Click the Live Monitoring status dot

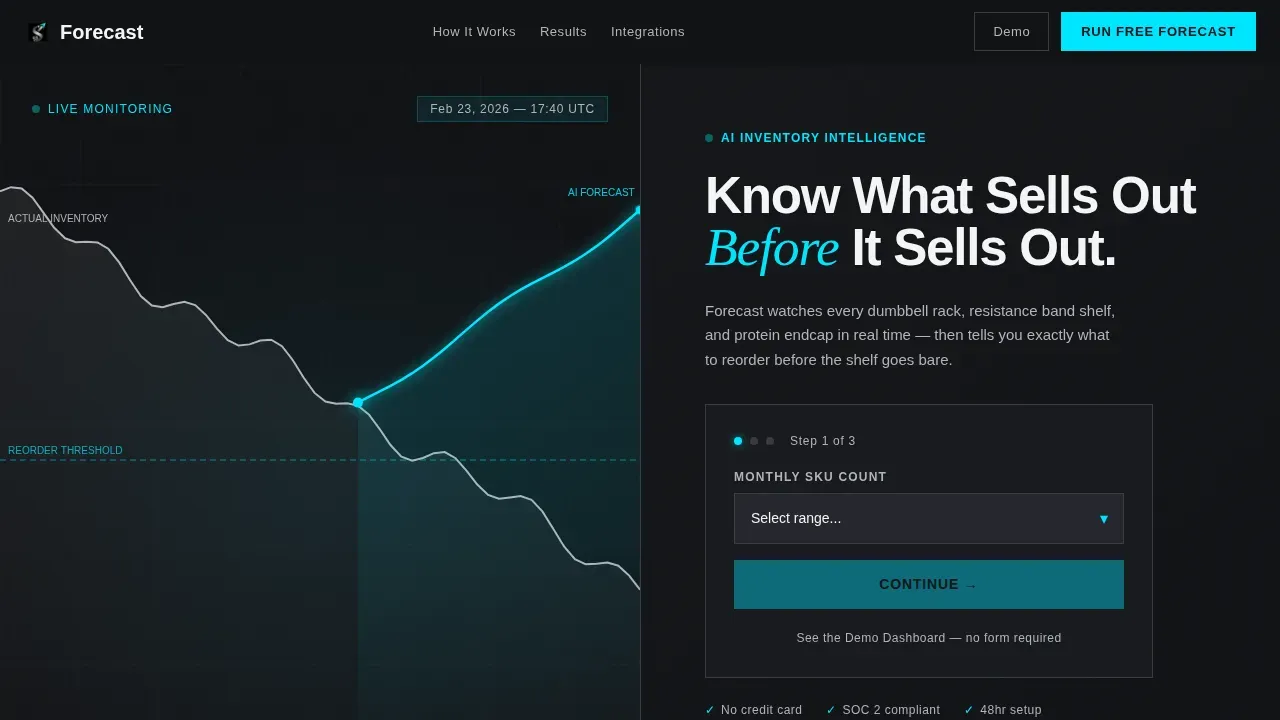(x=36, y=109)
